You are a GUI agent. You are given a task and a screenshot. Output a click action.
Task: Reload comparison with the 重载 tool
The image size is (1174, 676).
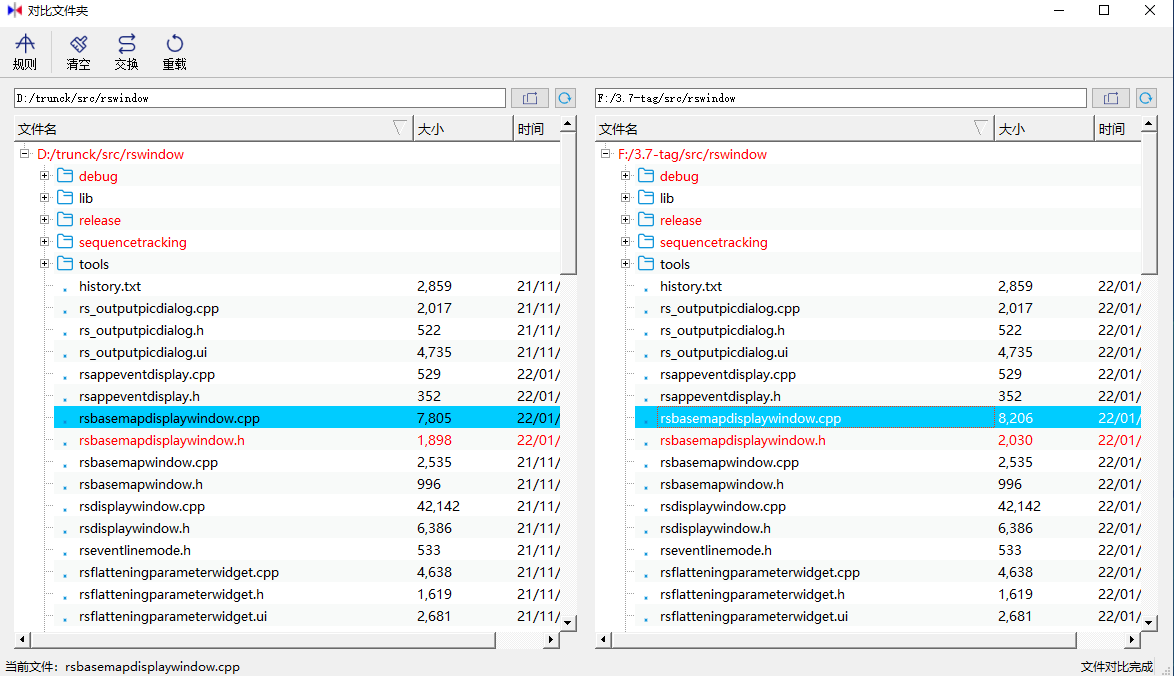click(174, 52)
